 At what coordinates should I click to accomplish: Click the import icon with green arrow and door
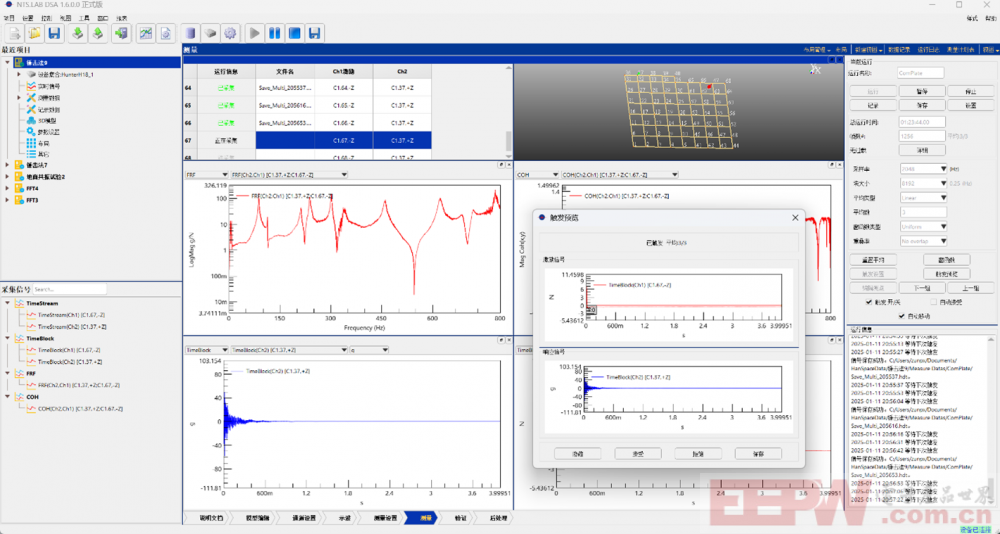[x=121, y=33]
